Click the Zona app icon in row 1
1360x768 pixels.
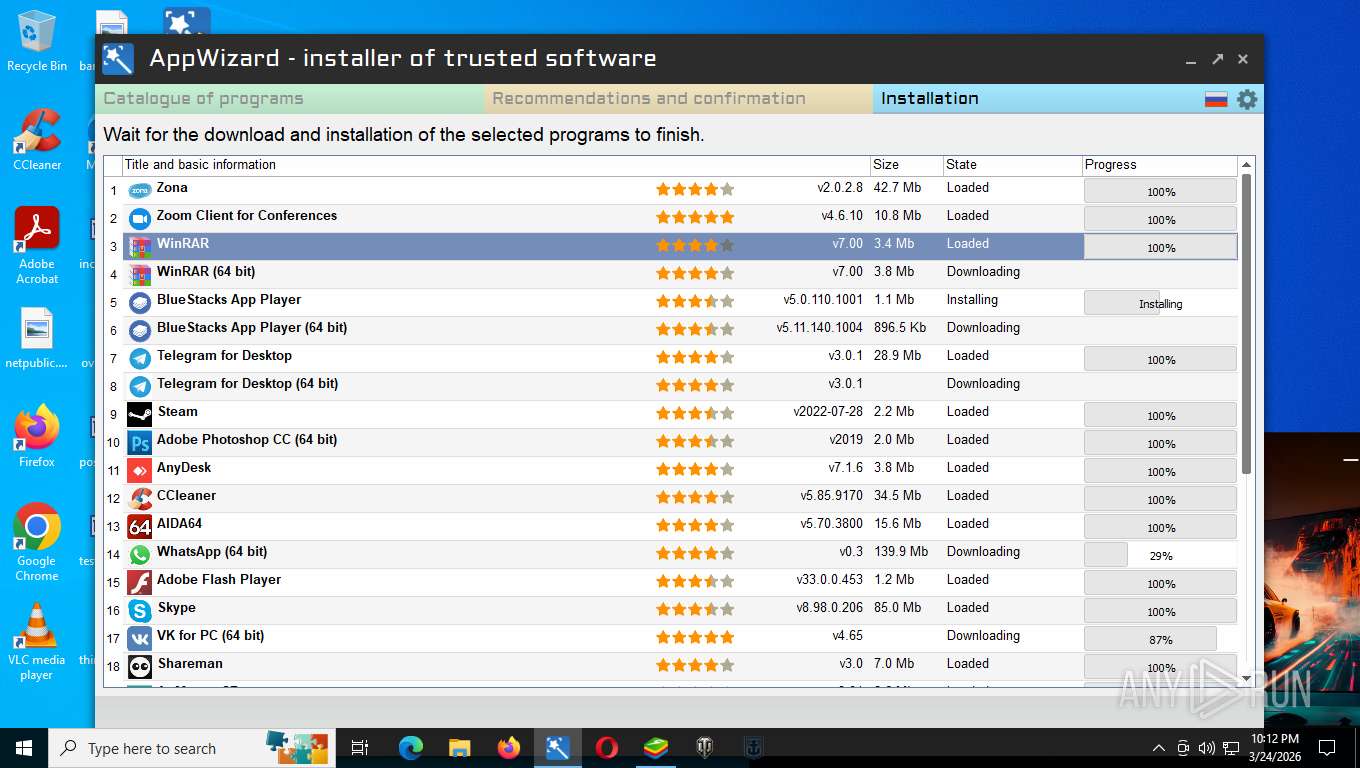(x=140, y=190)
